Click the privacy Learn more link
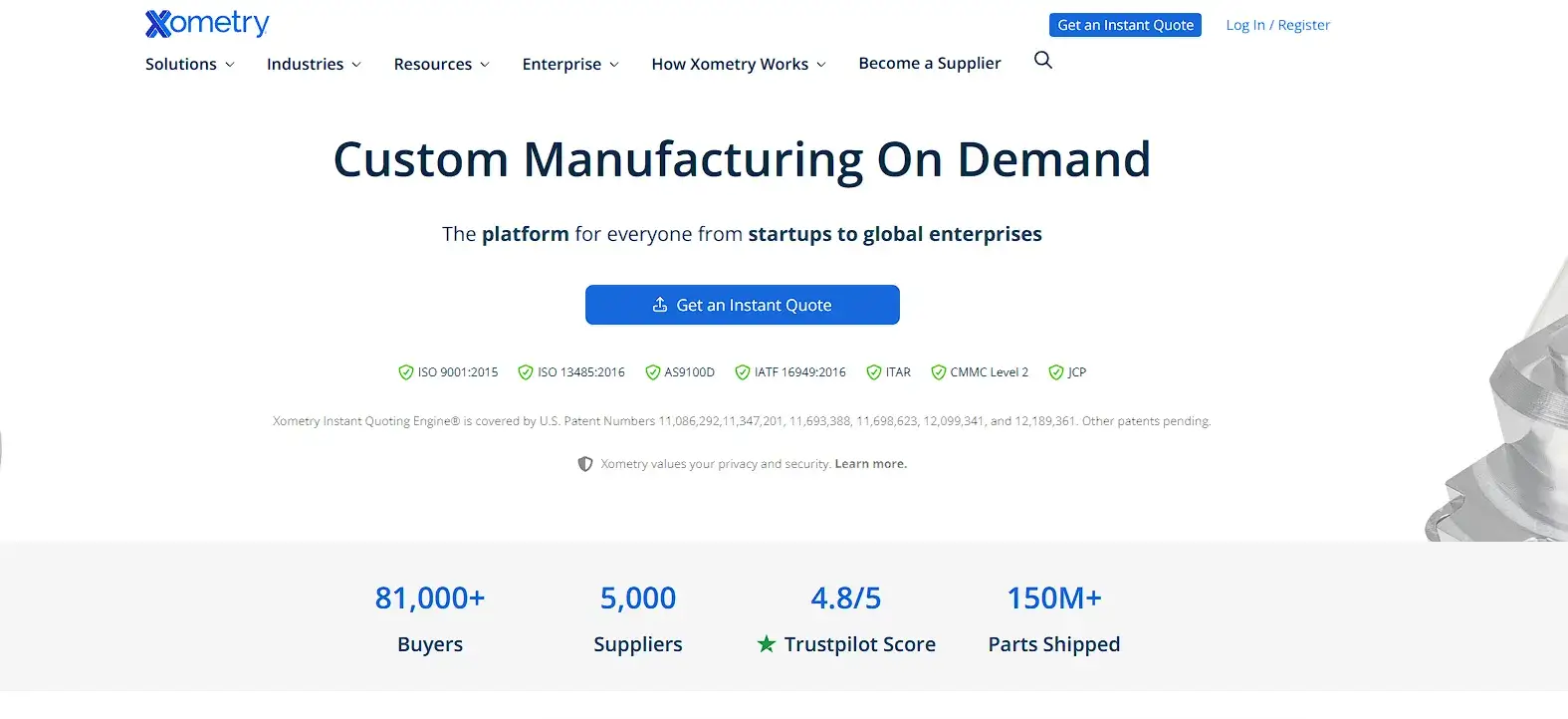The width and height of the screenshot is (1568, 719). point(870,464)
